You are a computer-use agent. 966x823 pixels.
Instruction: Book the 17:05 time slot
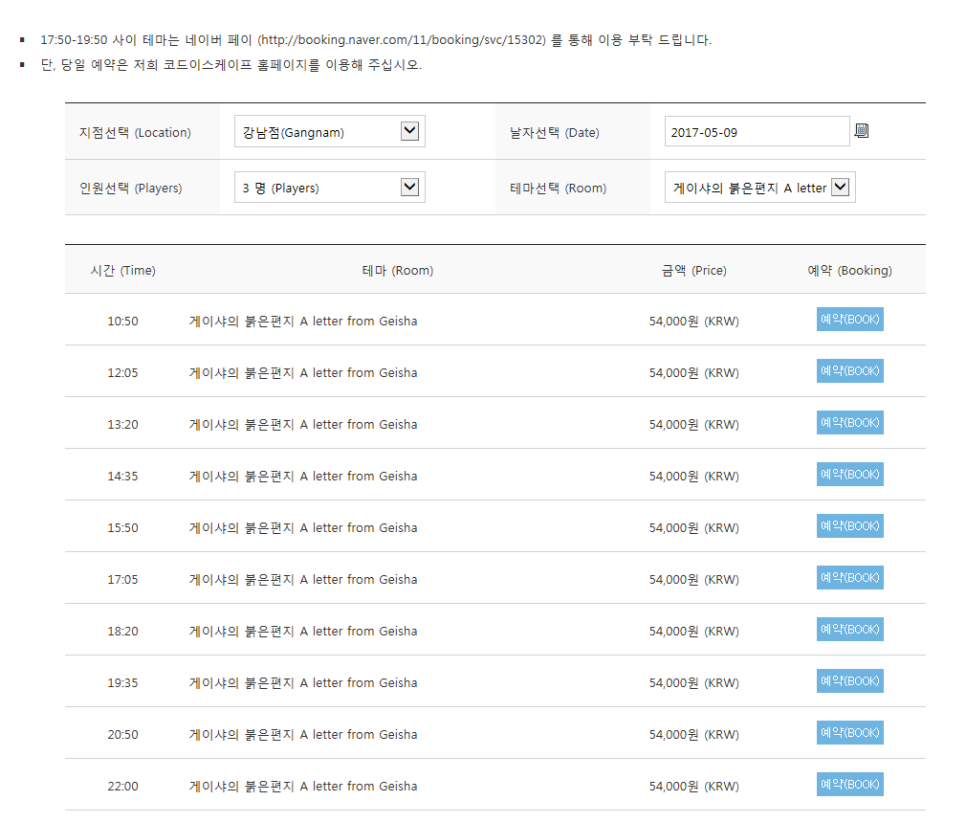[x=850, y=578]
